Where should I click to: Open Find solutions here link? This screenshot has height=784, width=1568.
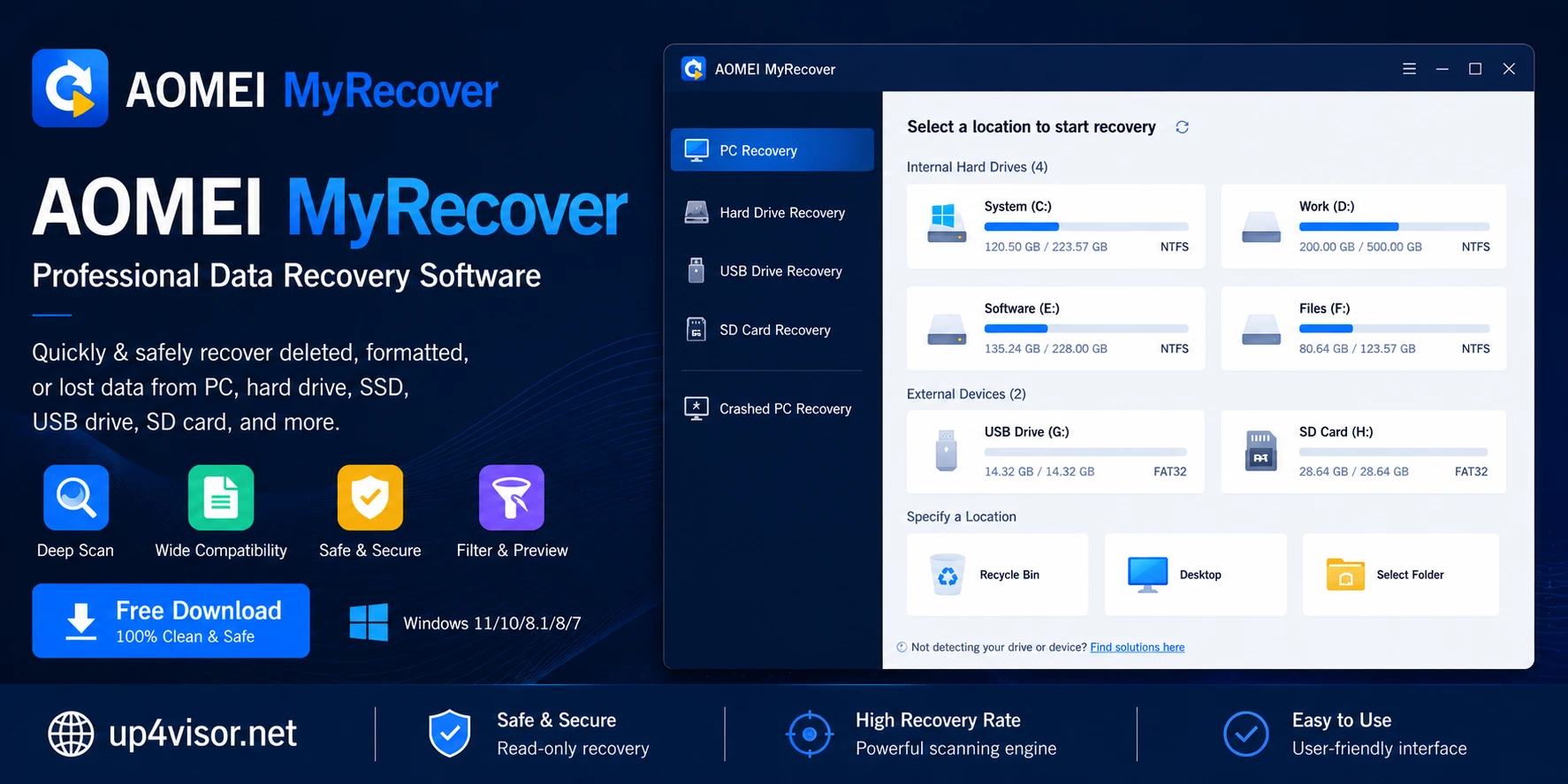click(1137, 647)
